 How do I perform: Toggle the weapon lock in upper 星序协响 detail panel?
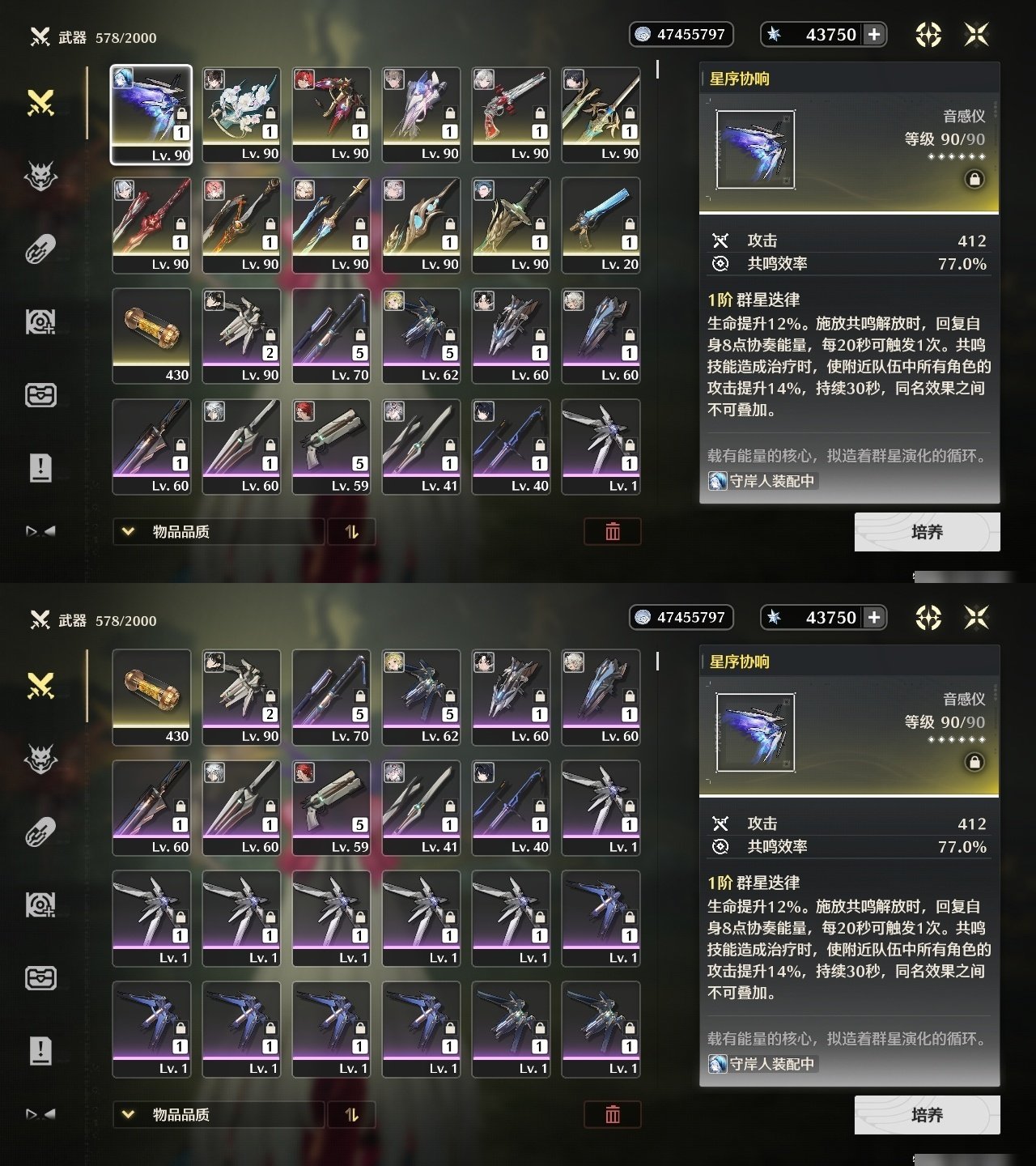click(974, 179)
